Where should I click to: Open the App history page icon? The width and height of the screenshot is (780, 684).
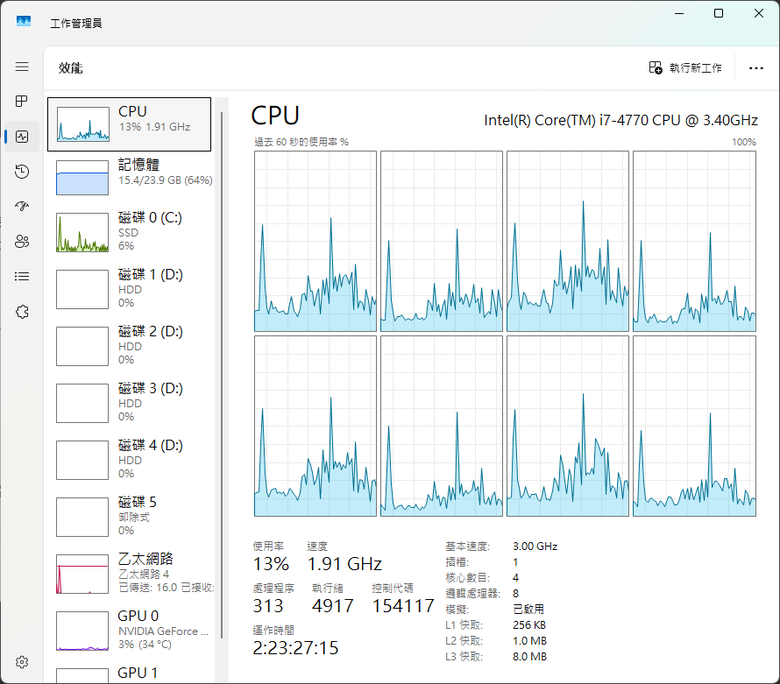point(22,172)
